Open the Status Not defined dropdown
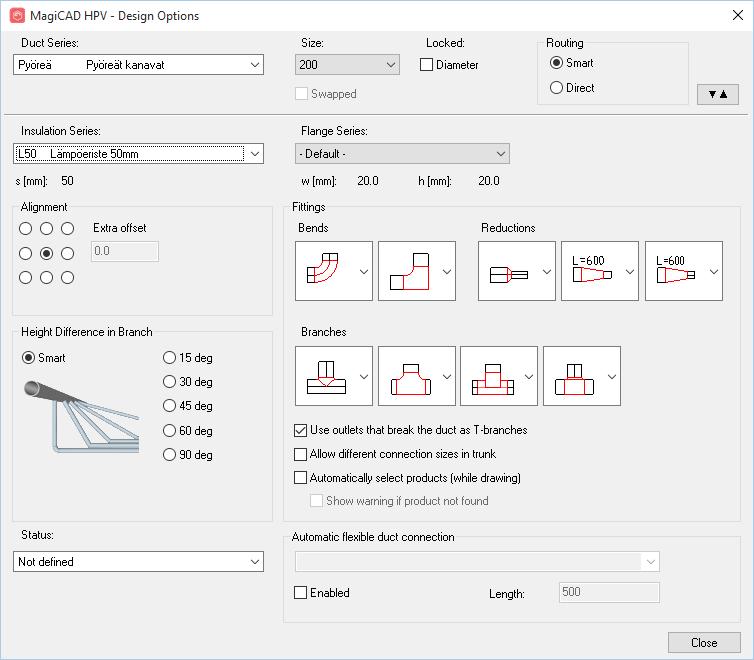 [138, 561]
